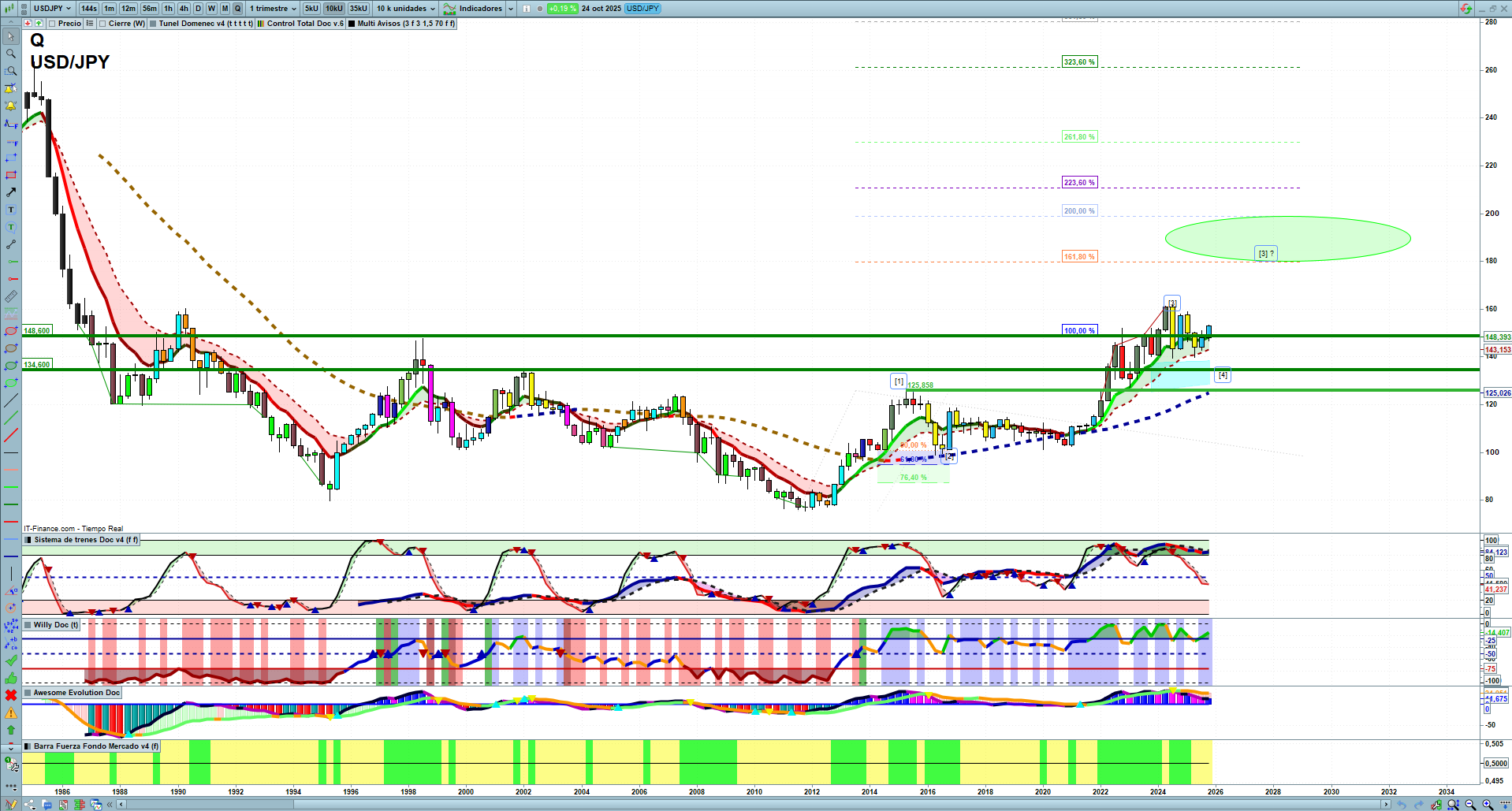Image resolution: width=1512 pixels, height=811 pixels.
Task: Switch to the 4h timeframe
Action: pos(184,9)
